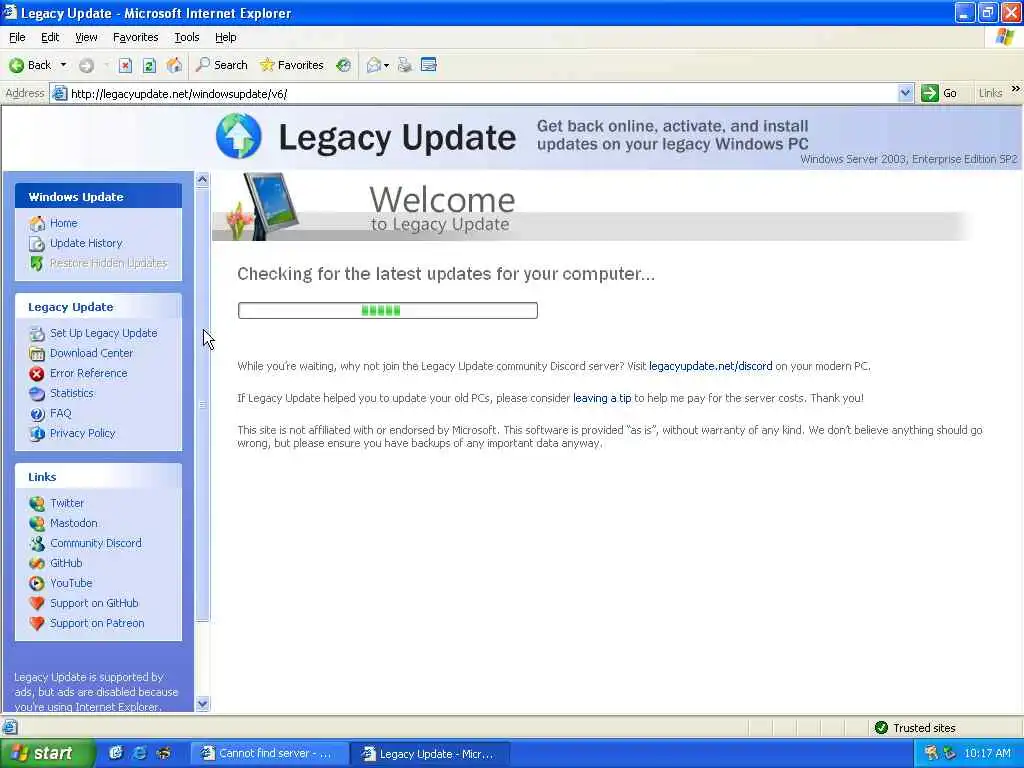Open the Support on GitHub link
The width and height of the screenshot is (1024, 768).
94,603
